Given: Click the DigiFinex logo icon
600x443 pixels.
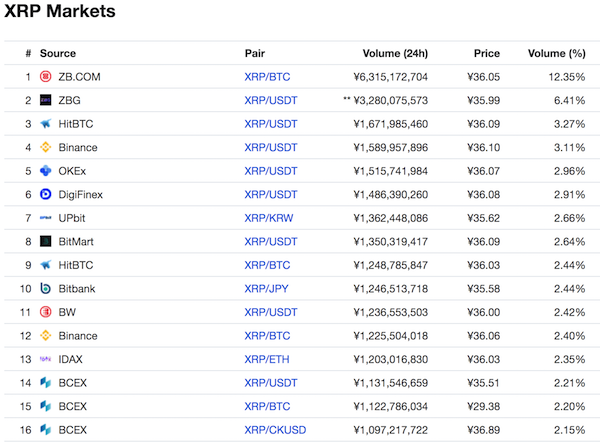Looking at the screenshot, I should [46, 194].
